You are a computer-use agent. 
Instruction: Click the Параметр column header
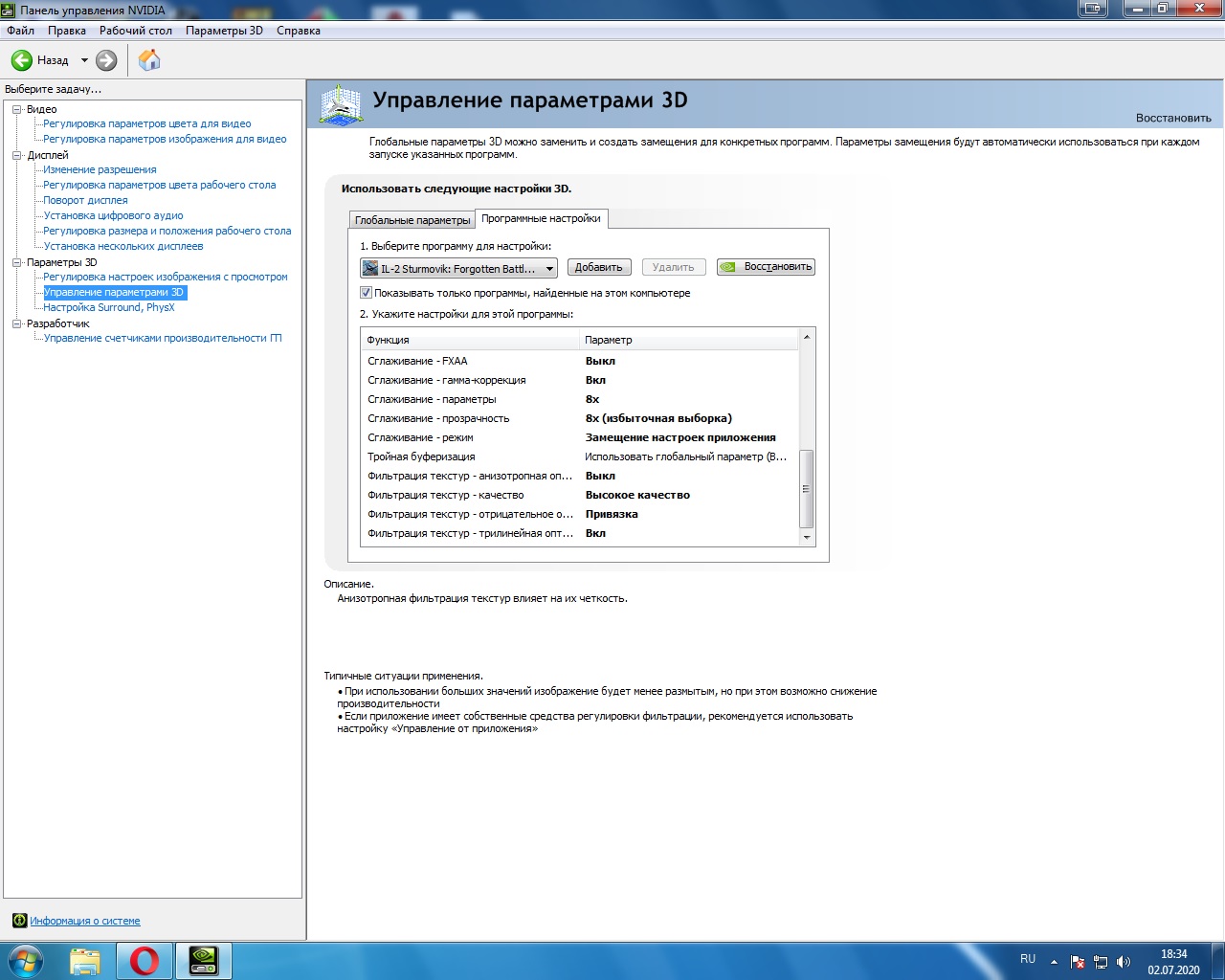pyautogui.click(x=689, y=340)
